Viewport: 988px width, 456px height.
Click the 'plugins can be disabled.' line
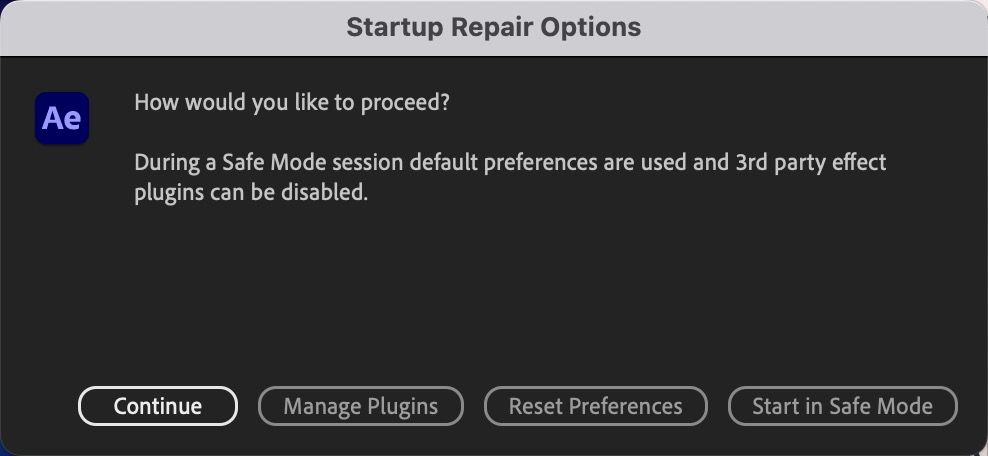[x=251, y=193]
